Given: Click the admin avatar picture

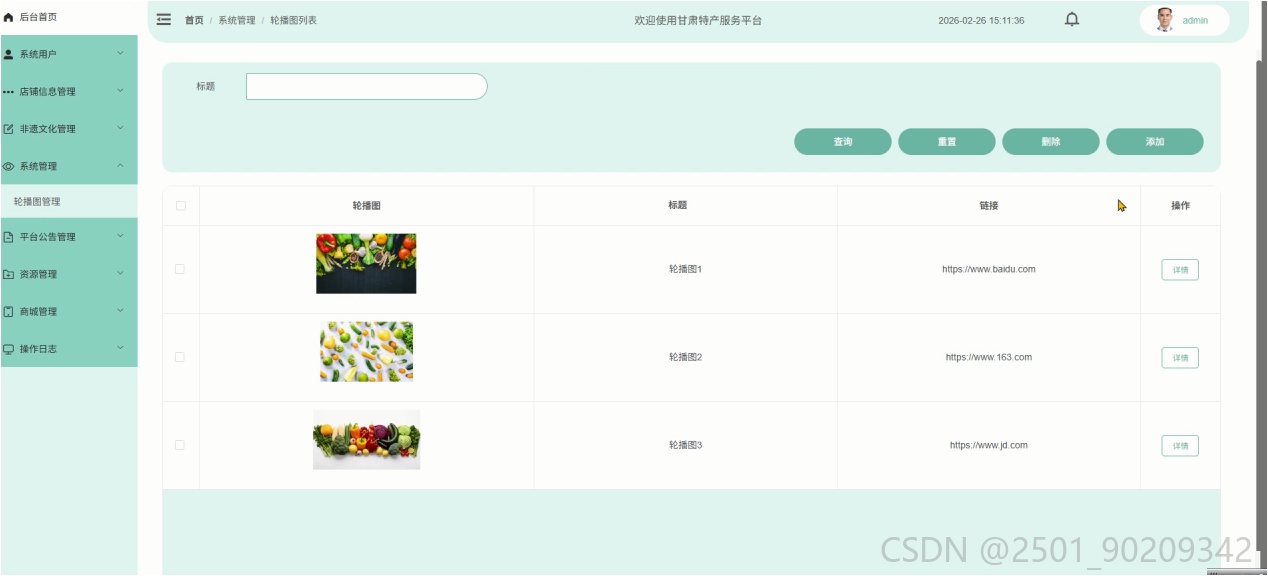Looking at the screenshot, I should click(1164, 20).
